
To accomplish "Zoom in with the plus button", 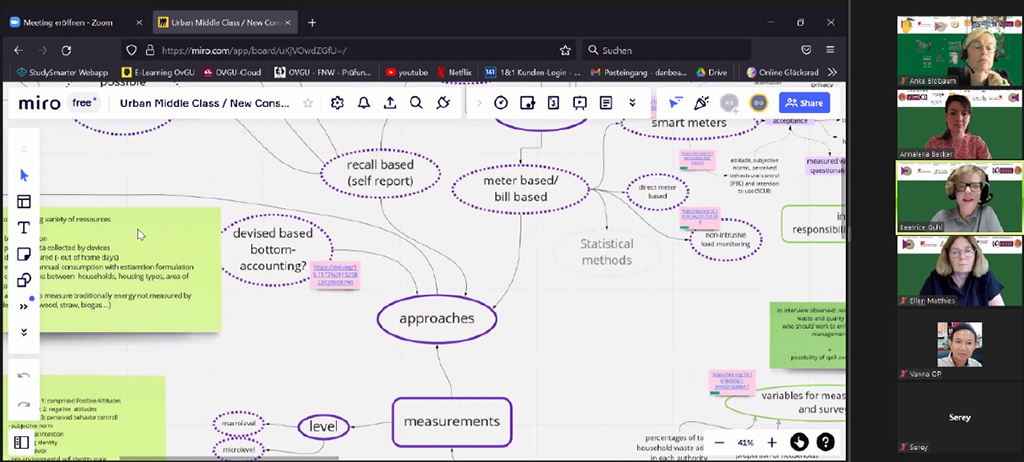I will click(772, 442).
